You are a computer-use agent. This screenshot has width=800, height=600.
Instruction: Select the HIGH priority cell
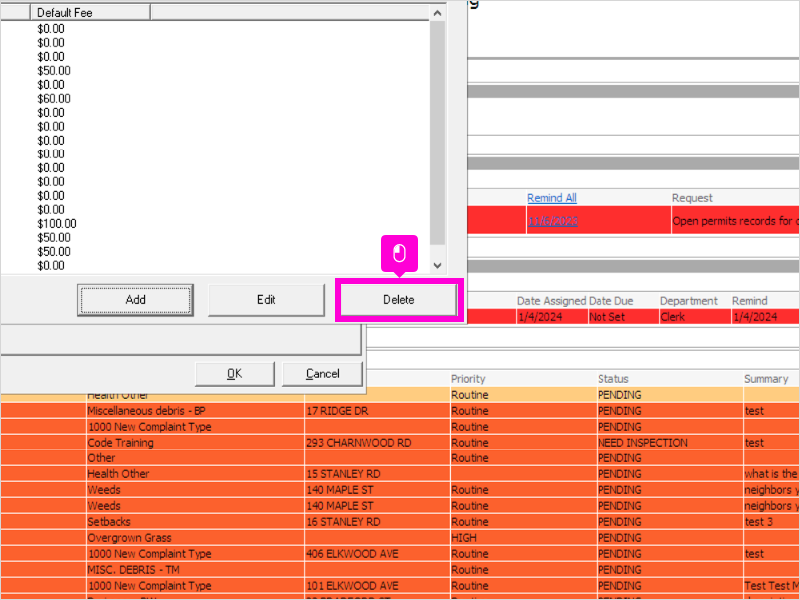click(x=523, y=538)
